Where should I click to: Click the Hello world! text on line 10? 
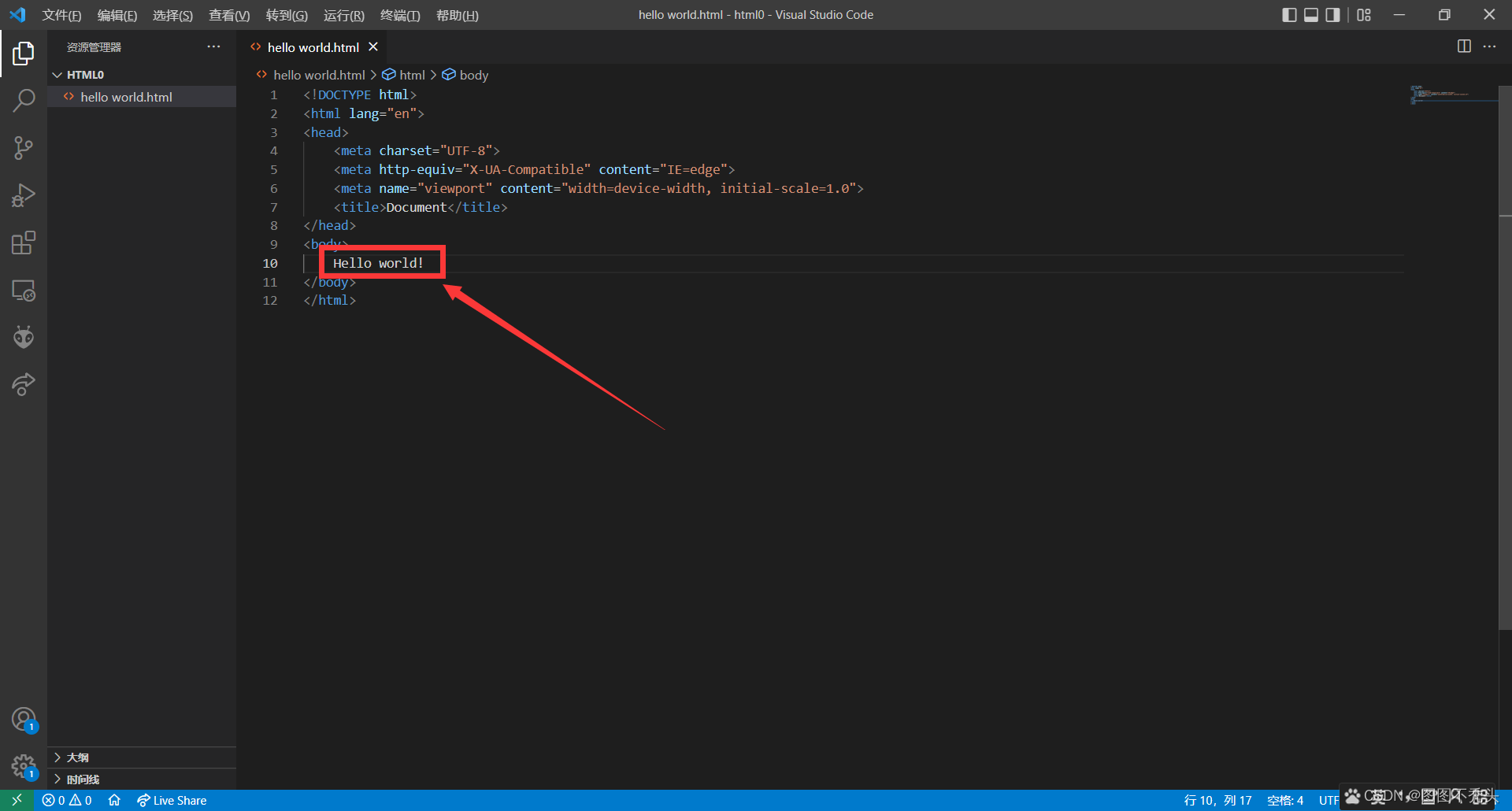(378, 263)
